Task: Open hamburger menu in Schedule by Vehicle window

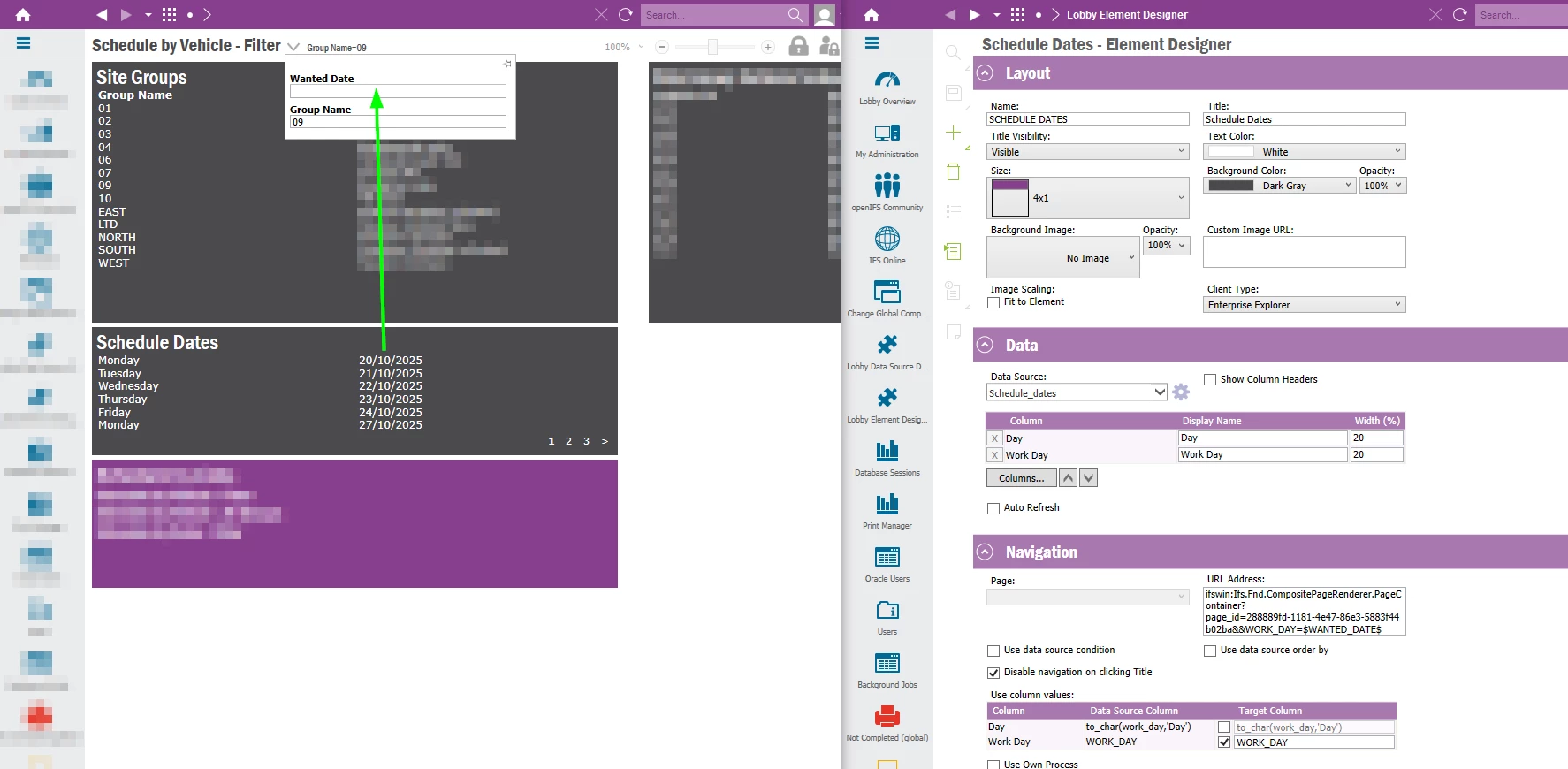Action: [x=23, y=42]
